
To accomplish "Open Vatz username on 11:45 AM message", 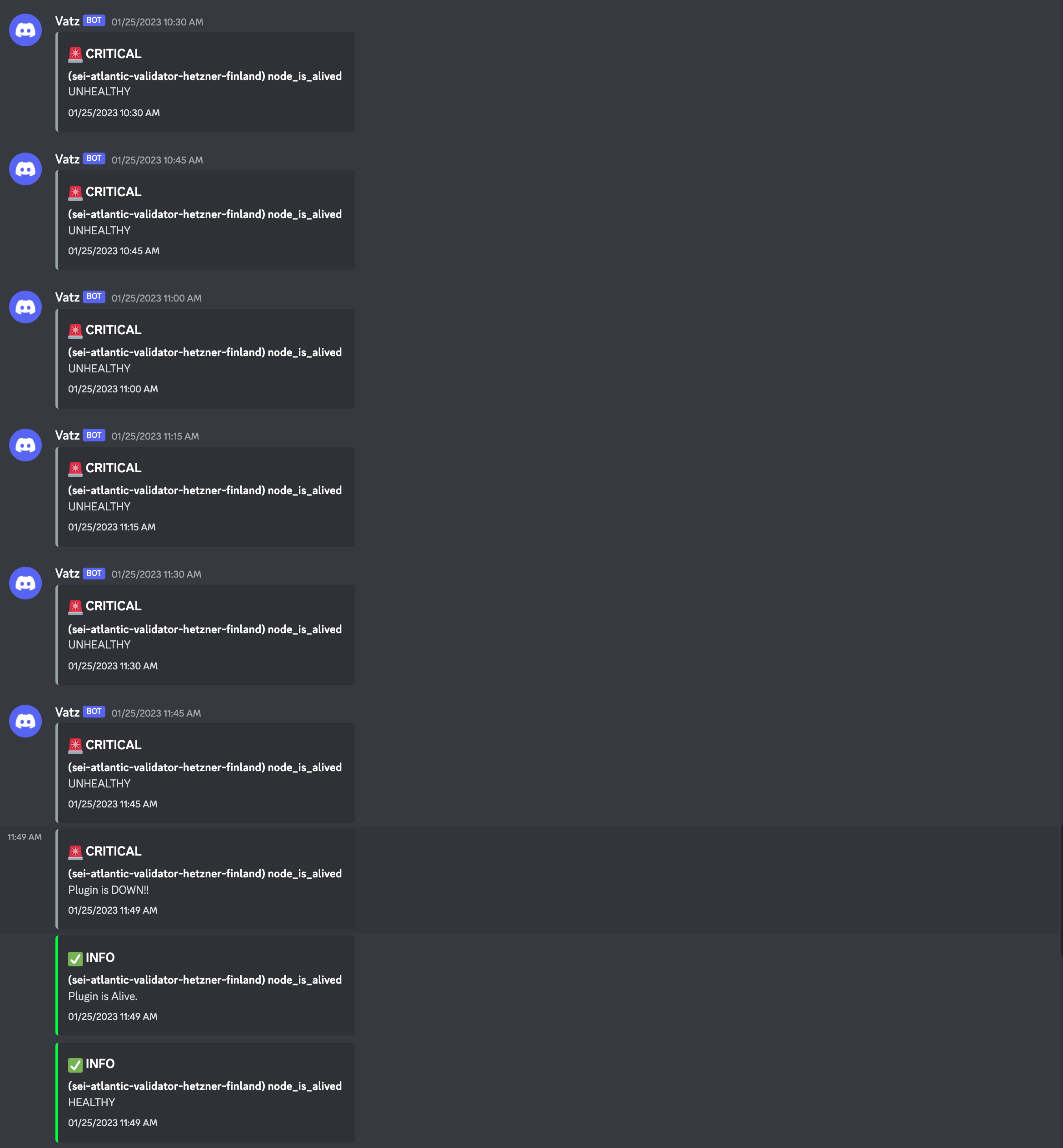I will click(x=67, y=712).
